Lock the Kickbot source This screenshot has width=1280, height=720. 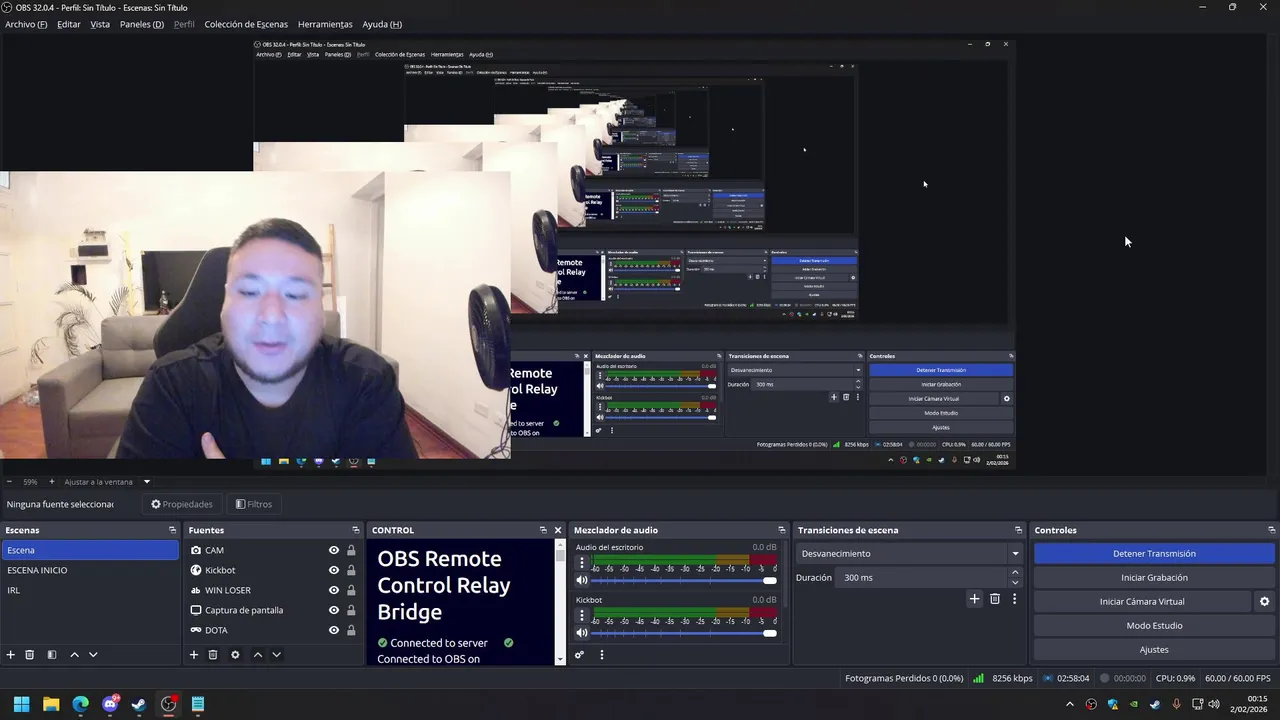[351, 570]
